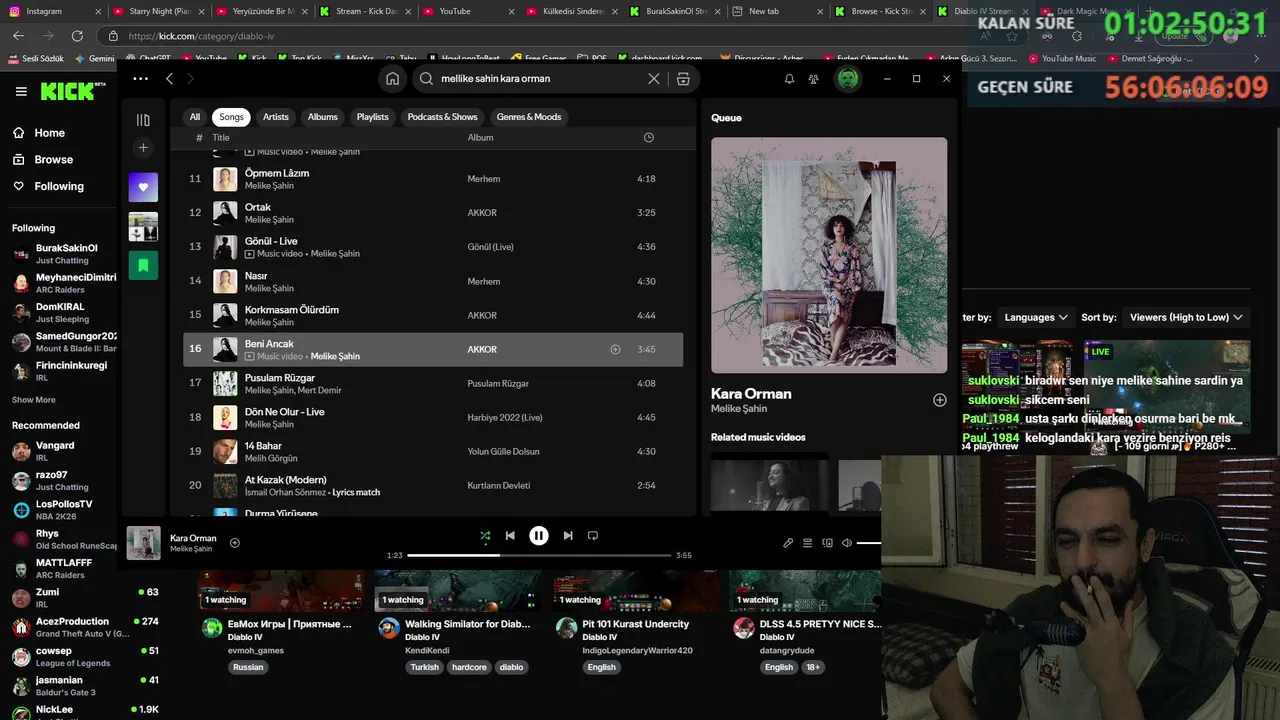Edit the search text in Spotify's search box
Image resolution: width=1280 pixels, height=720 pixels.
540,78
